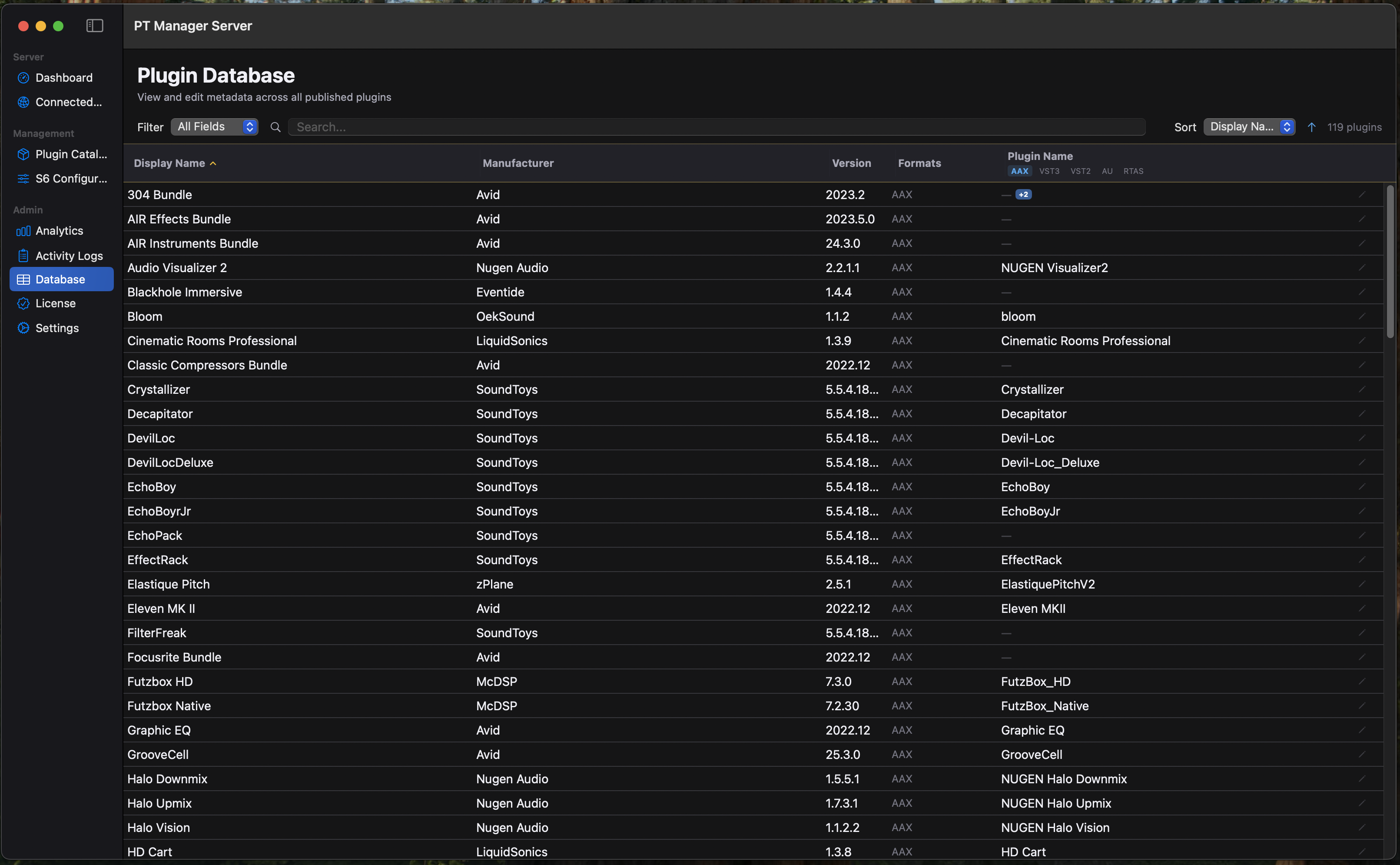Edit the AIR Instruments Bundle pencil icon

click(1362, 244)
